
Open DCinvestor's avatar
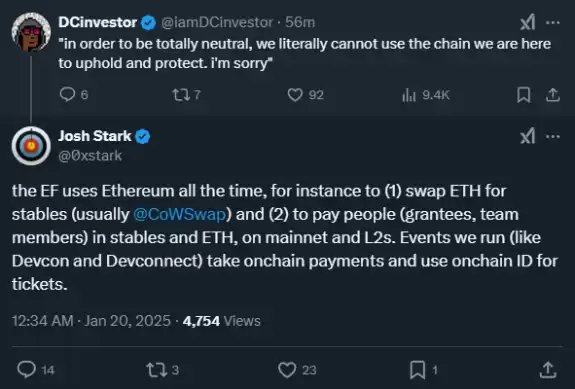pyautogui.click(x=31, y=32)
